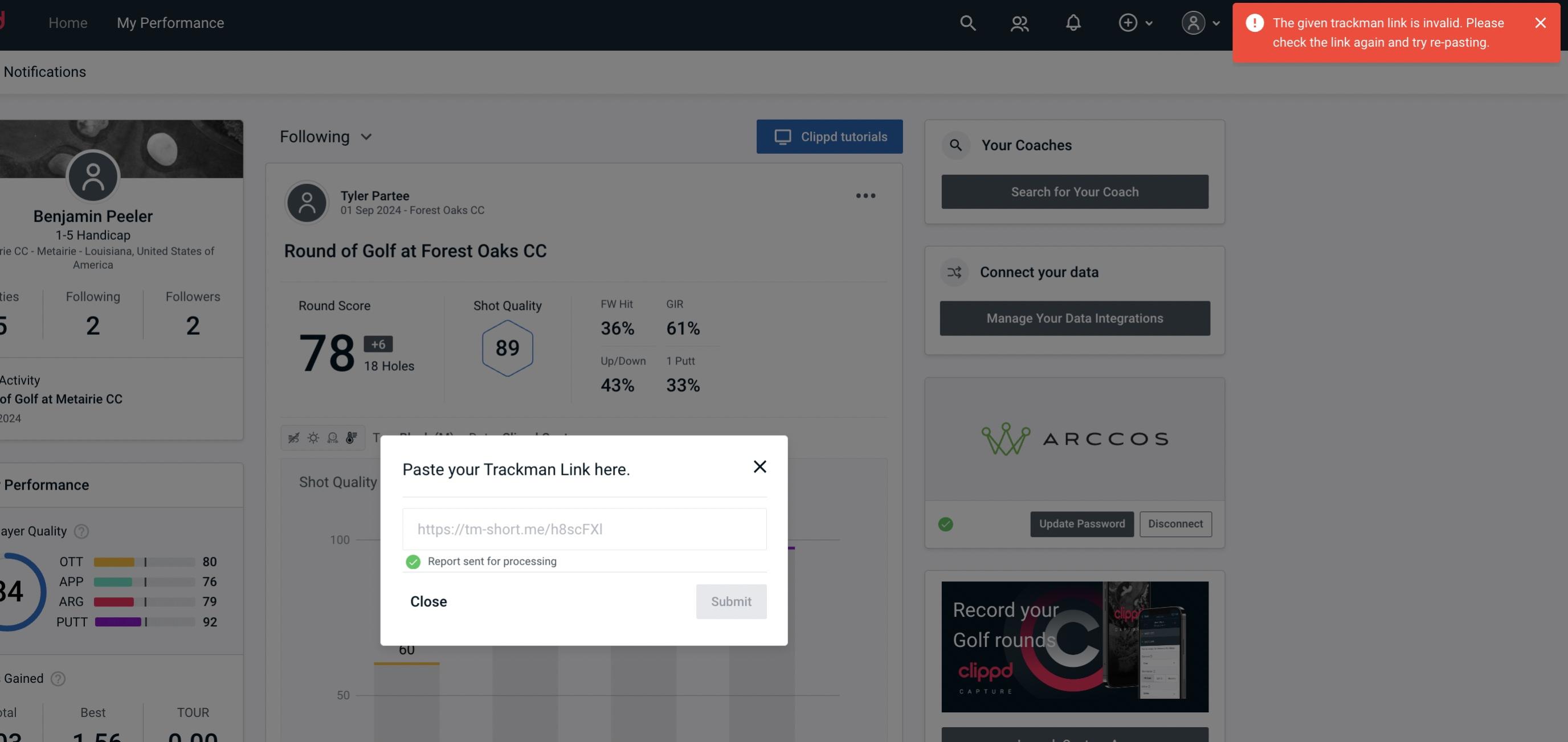Click the people/community icon
Screen dimensions: 1568x742
click(1019, 22)
